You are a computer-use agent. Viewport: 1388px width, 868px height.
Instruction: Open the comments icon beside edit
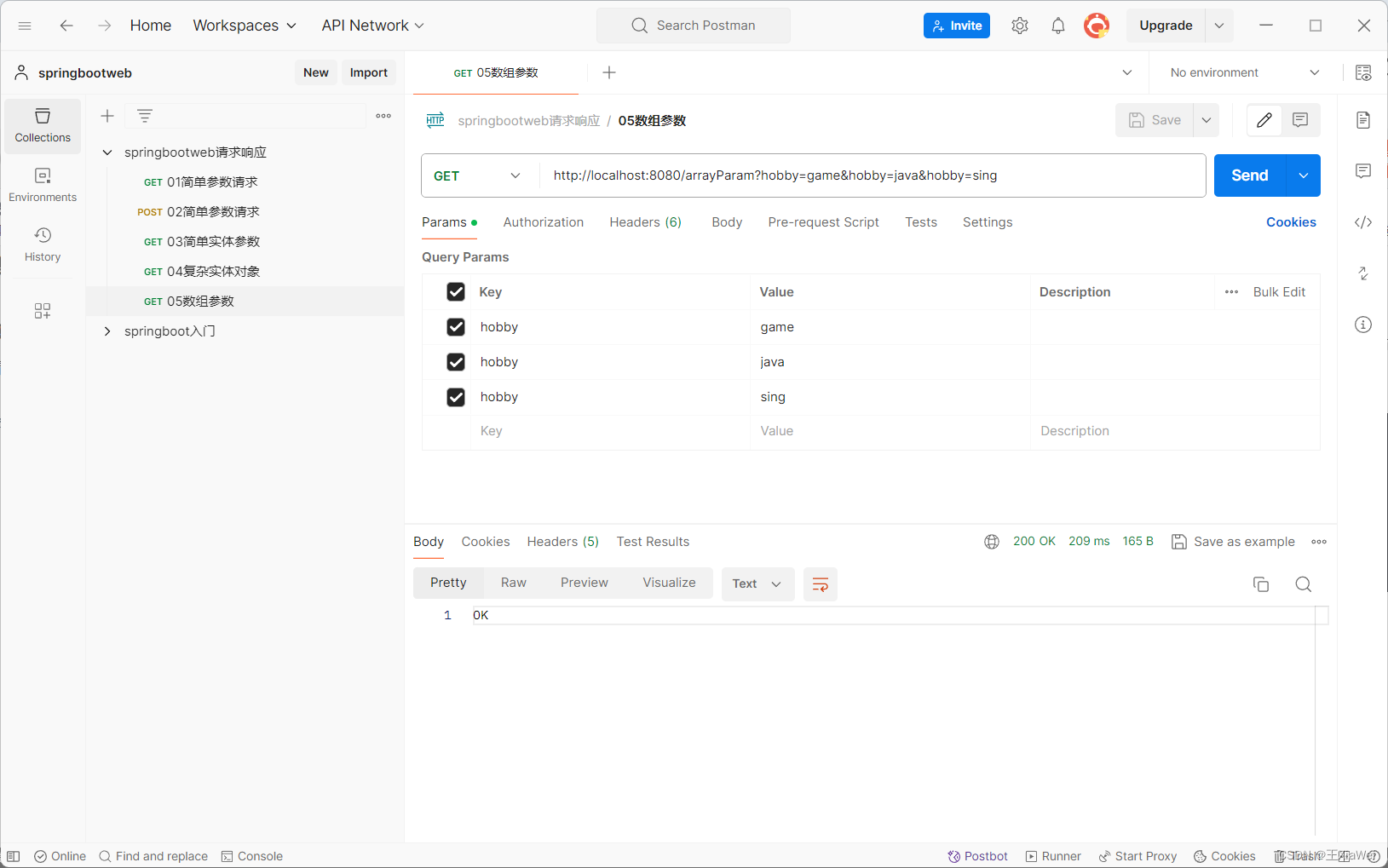pyautogui.click(x=1300, y=120)
